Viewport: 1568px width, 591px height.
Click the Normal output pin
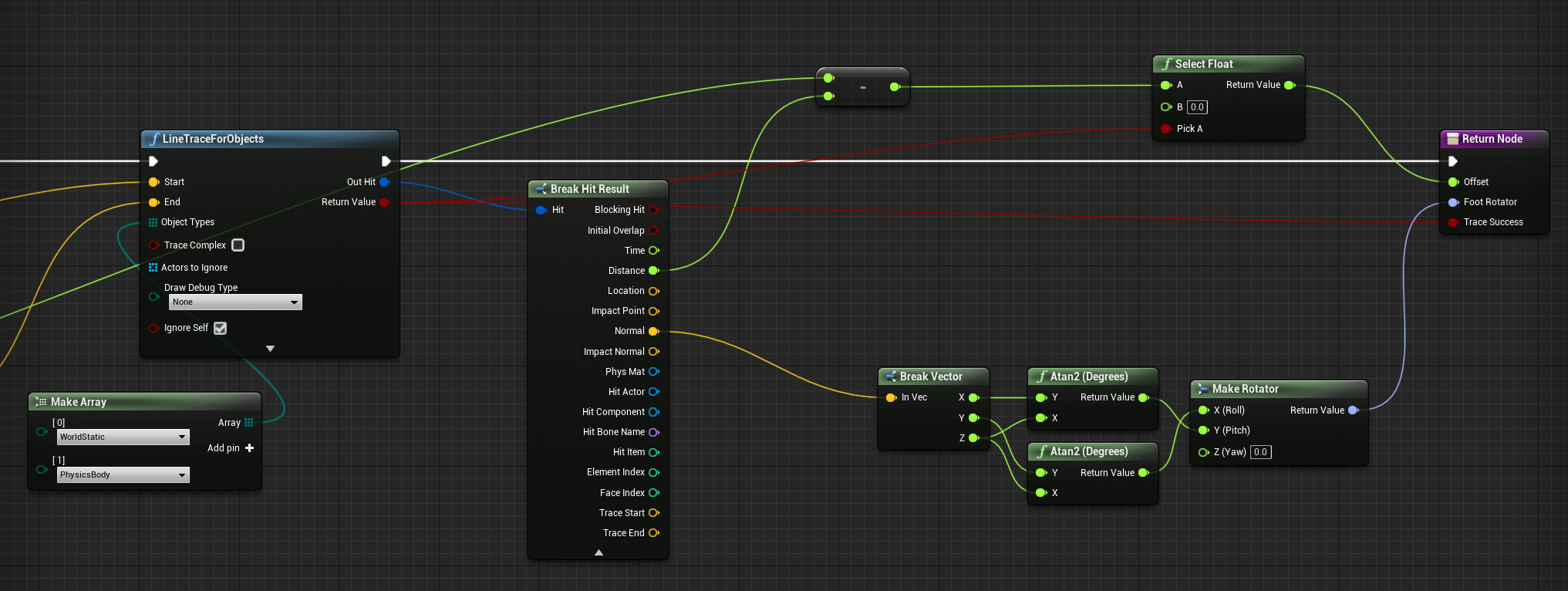[654, 331]
